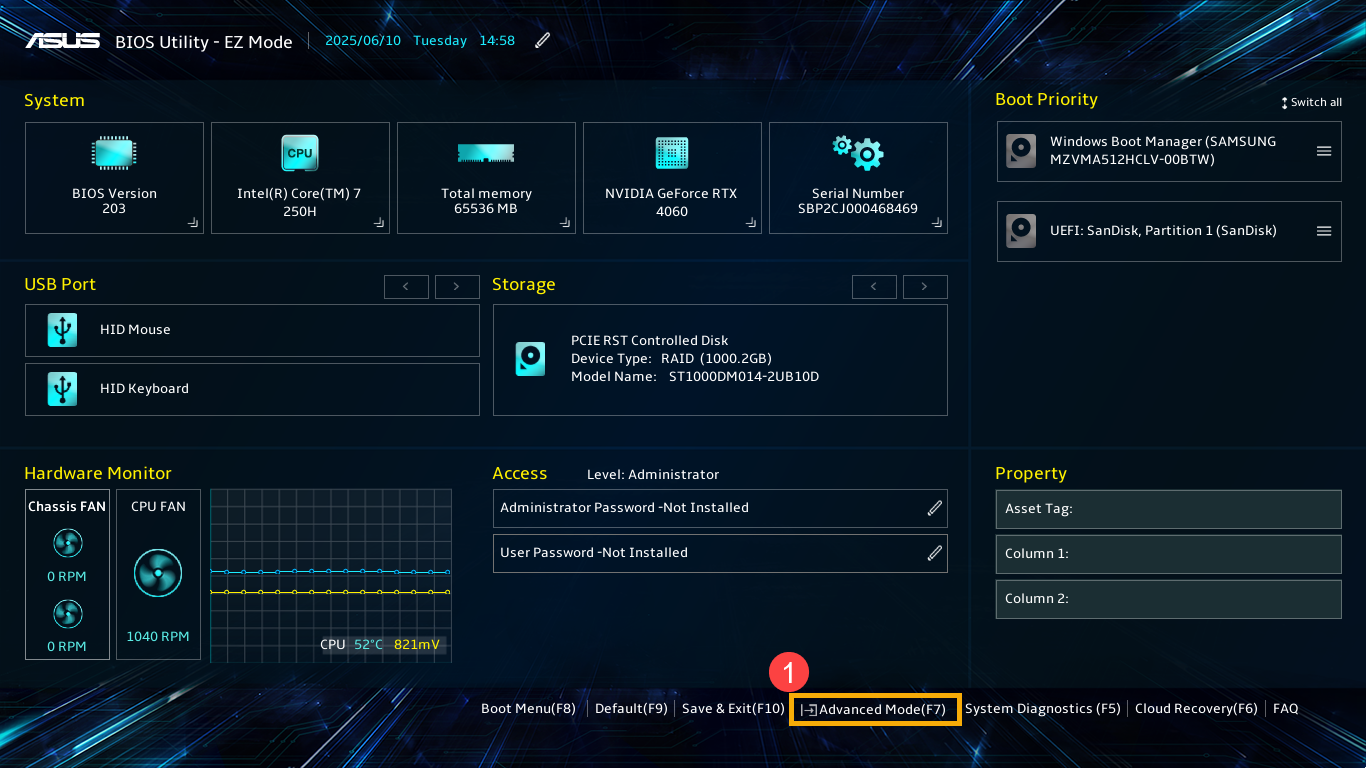Click the 65536 MB memory value
The width and height of the screenshot is (1366, 768).
tap(486, 210)
